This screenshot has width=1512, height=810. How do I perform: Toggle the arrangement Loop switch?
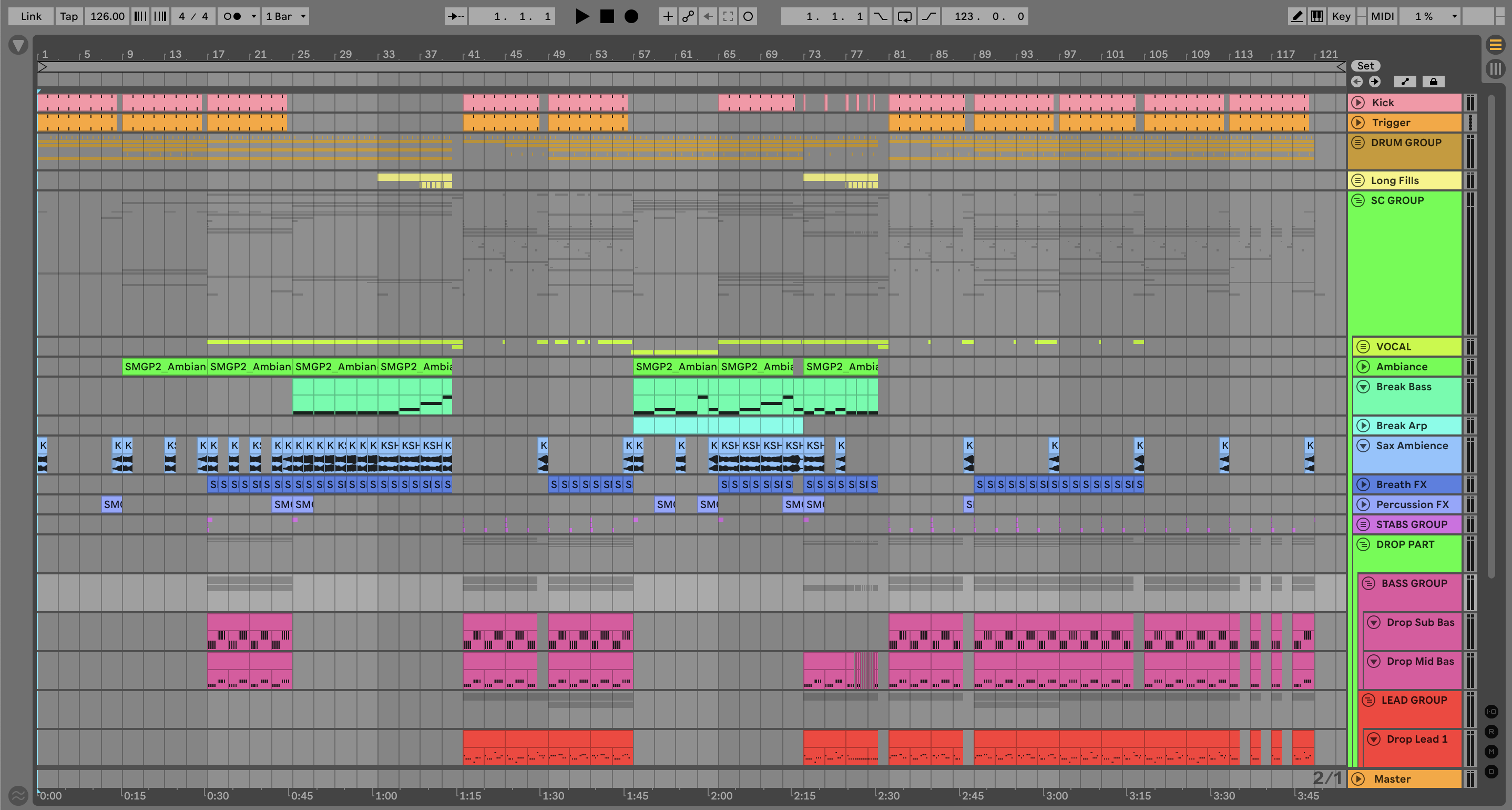[x=904, y=16]
